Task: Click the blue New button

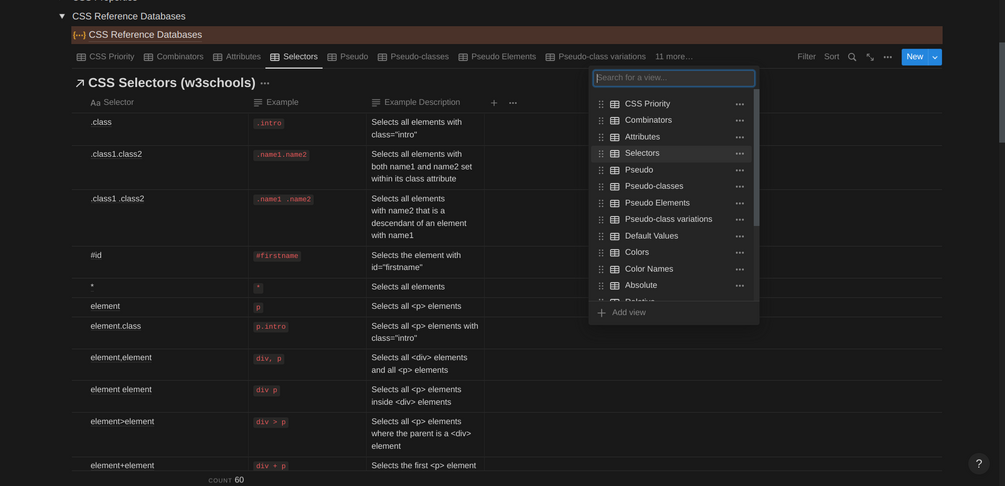Action: (915, 57)
